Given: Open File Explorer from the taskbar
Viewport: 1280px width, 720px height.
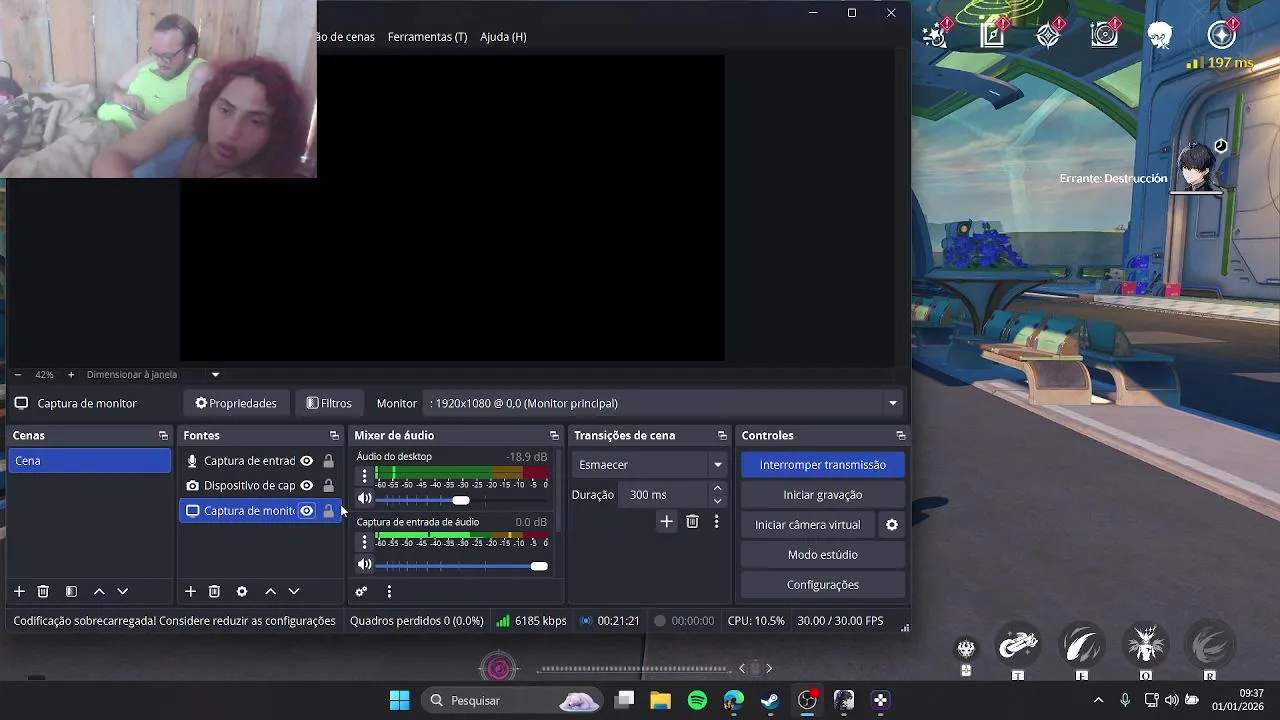Looking at the screenshot, I should pos(660,701).
